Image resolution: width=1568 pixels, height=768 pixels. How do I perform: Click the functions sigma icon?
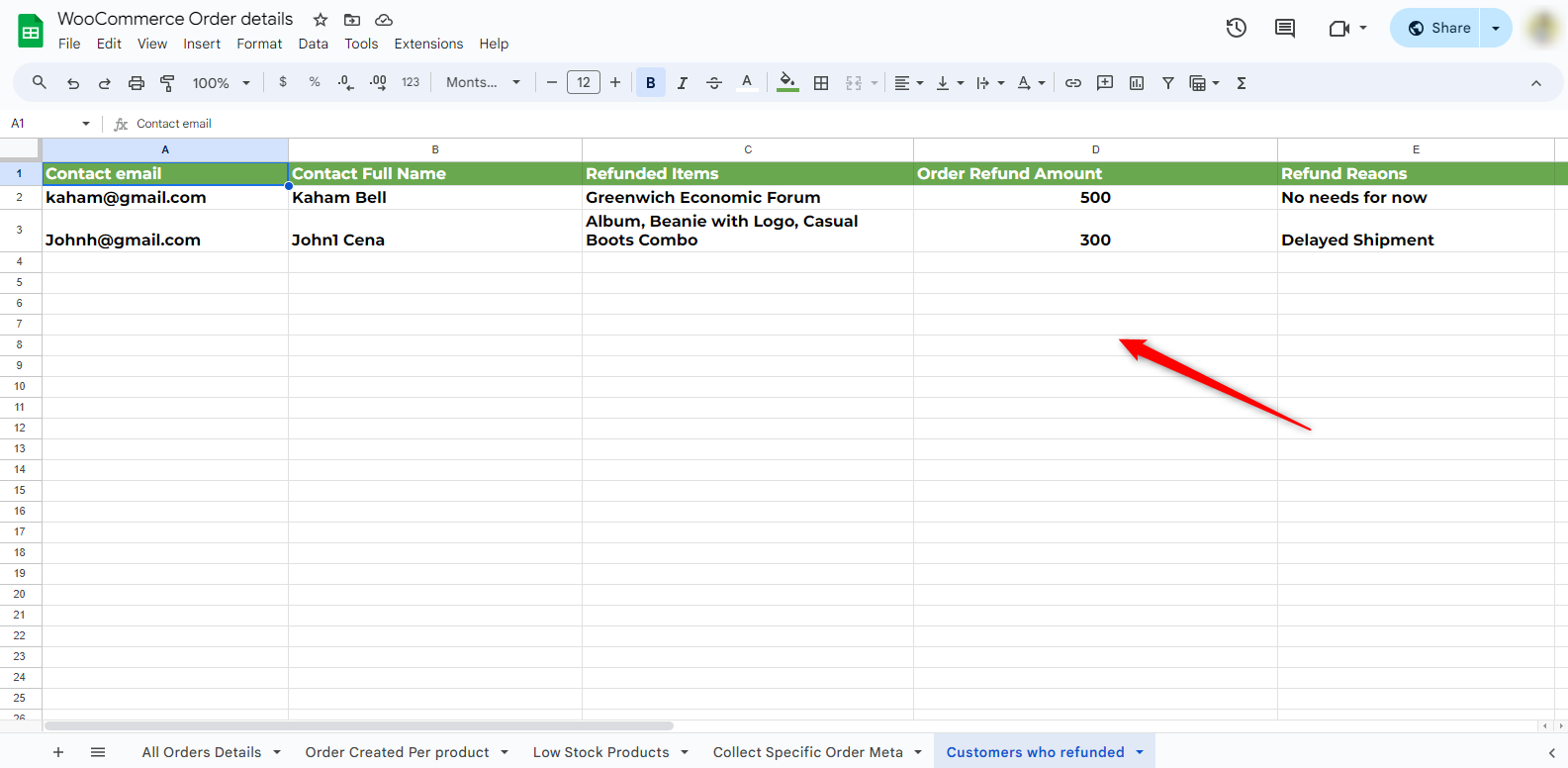(x=1242, y=83)
